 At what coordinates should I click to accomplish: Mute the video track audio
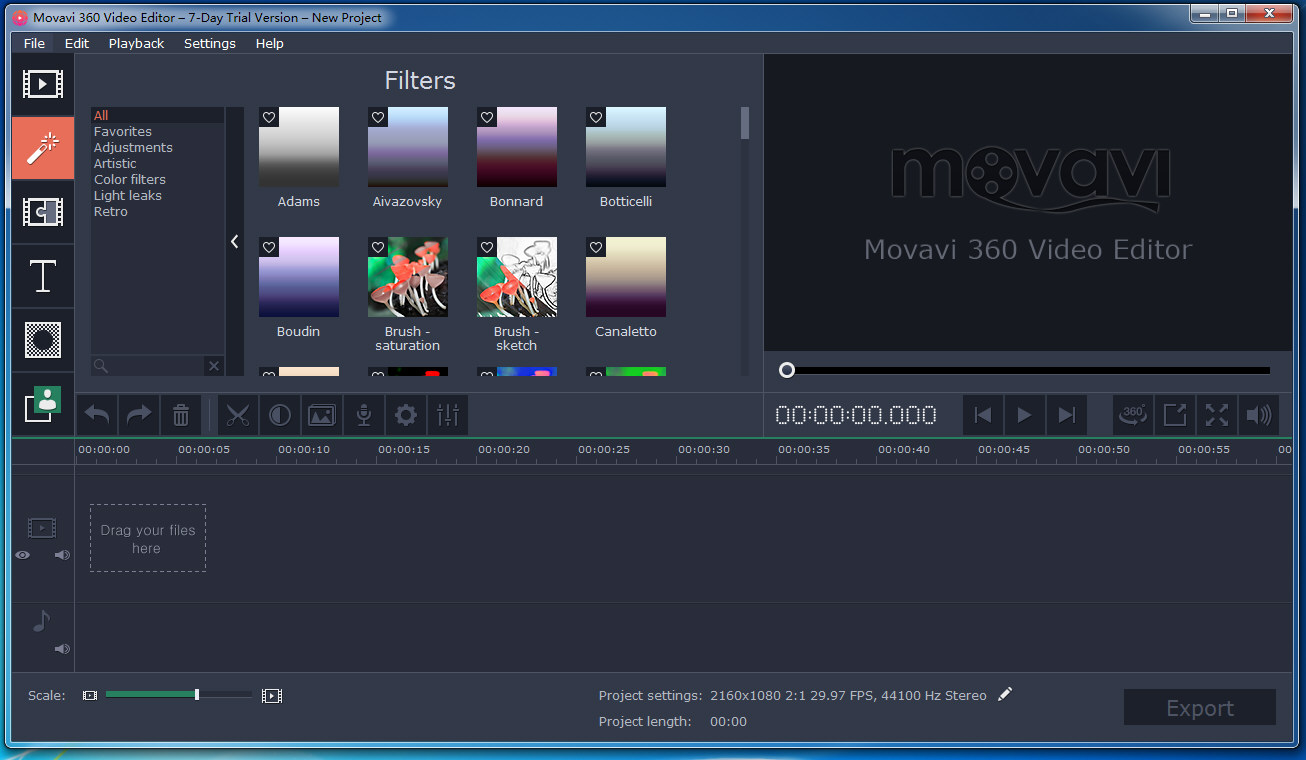click(62, 555)
